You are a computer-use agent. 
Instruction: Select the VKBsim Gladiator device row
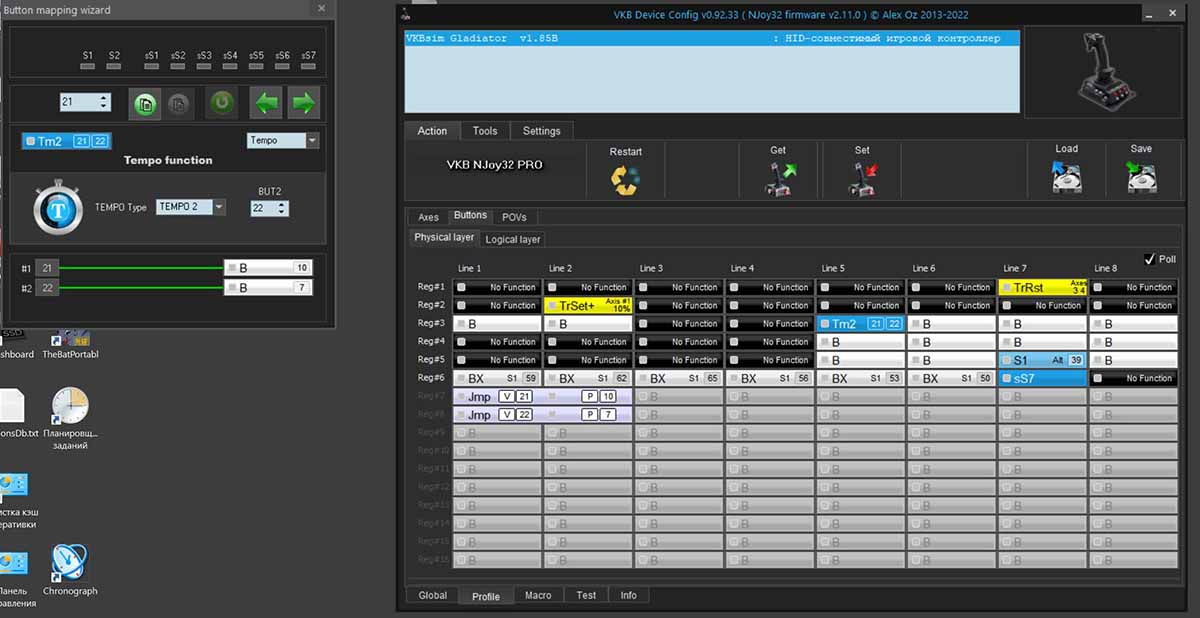(x=711, y=39)
